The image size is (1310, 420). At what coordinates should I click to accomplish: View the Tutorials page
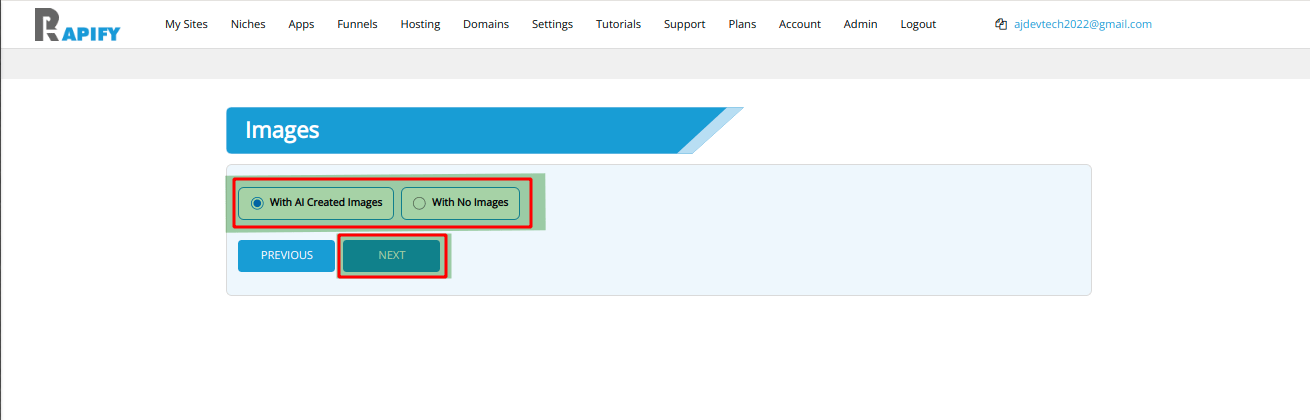click(x=618, y=24)
